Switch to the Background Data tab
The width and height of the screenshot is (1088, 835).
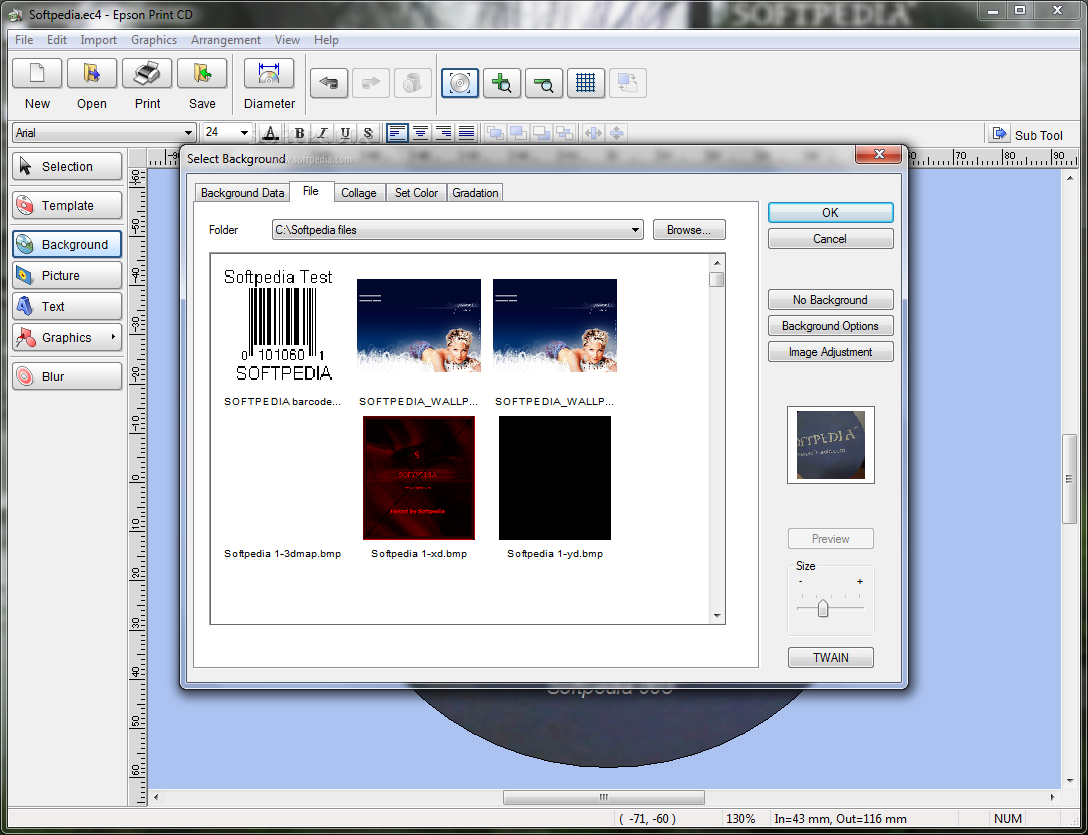point(242,193)
